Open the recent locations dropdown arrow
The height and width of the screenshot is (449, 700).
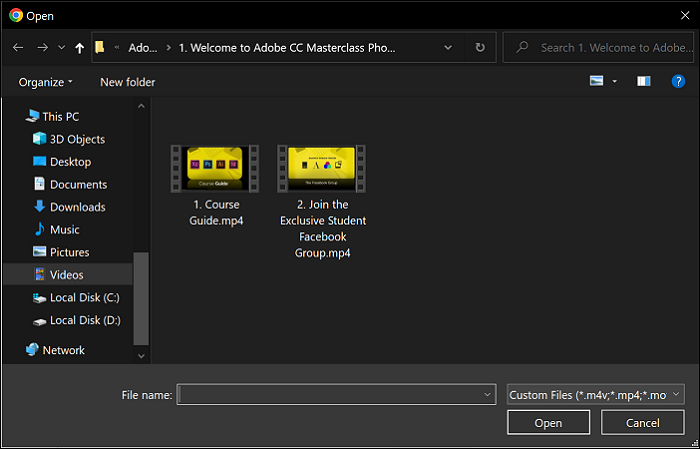[61, 47]
